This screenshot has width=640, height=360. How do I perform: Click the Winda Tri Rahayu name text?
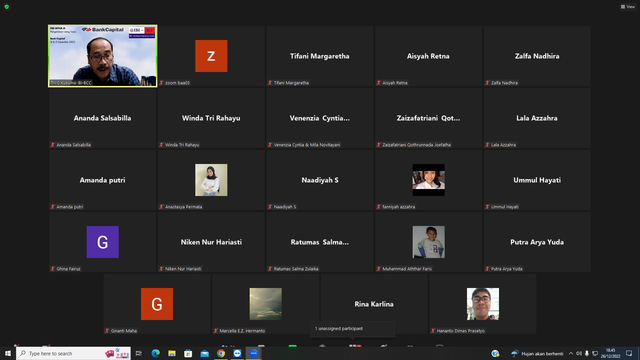pos(211,118)
